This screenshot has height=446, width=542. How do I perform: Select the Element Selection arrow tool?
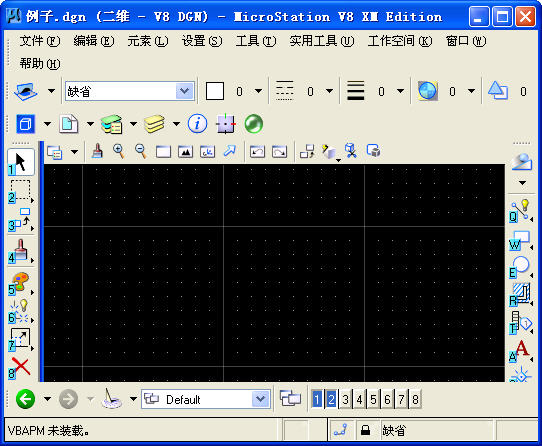click(21, 162)
